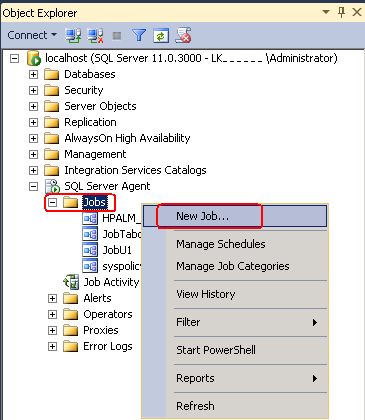Toggle the Object Explorer auto-hide pin

(x=341, y=13)
